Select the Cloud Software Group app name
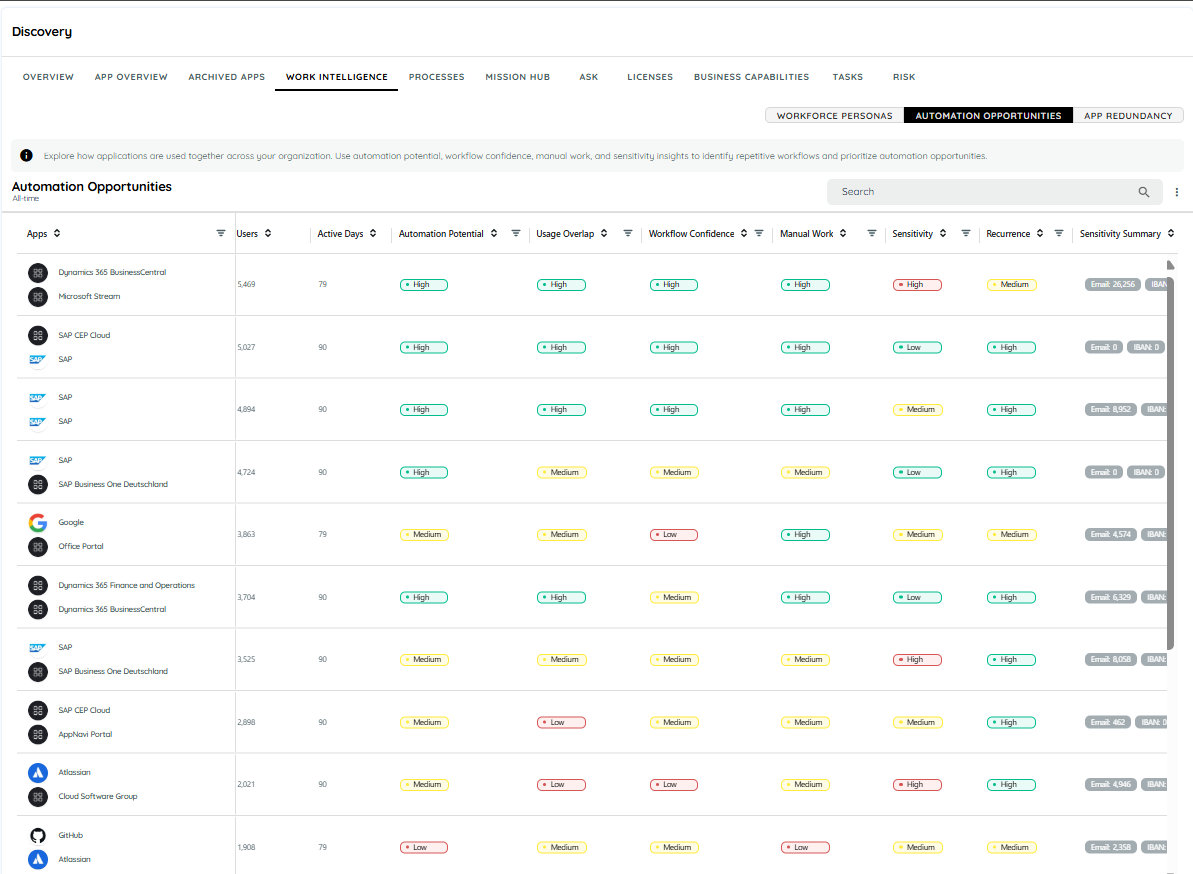 coord(97,796)
